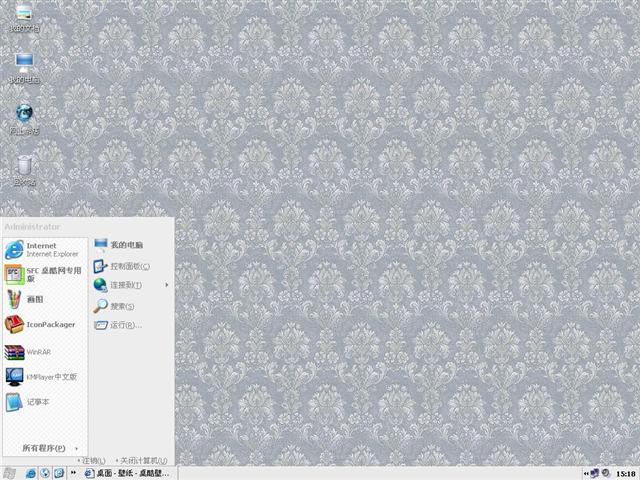
Task: Click the 关闭计算机(U) shut down button
Action: tap(141, 460)
